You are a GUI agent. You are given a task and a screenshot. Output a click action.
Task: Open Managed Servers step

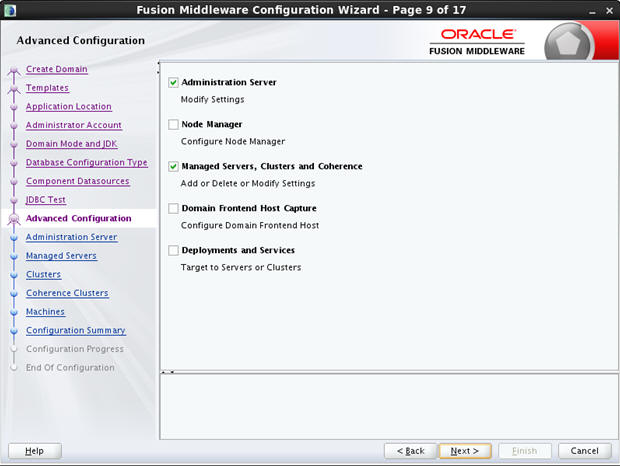click(61, 256)
